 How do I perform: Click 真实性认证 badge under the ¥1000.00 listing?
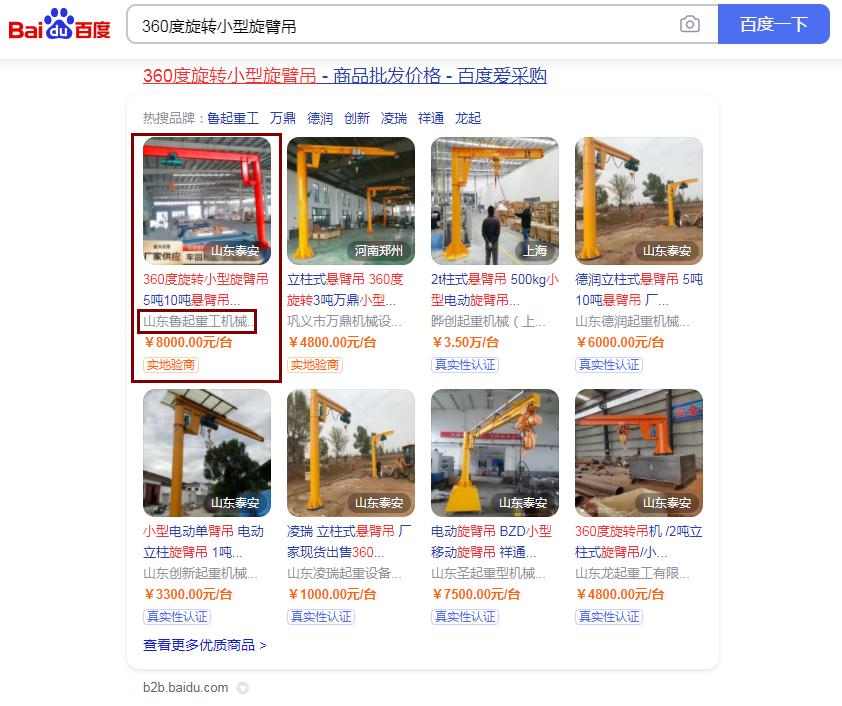[x=321, y=617]
